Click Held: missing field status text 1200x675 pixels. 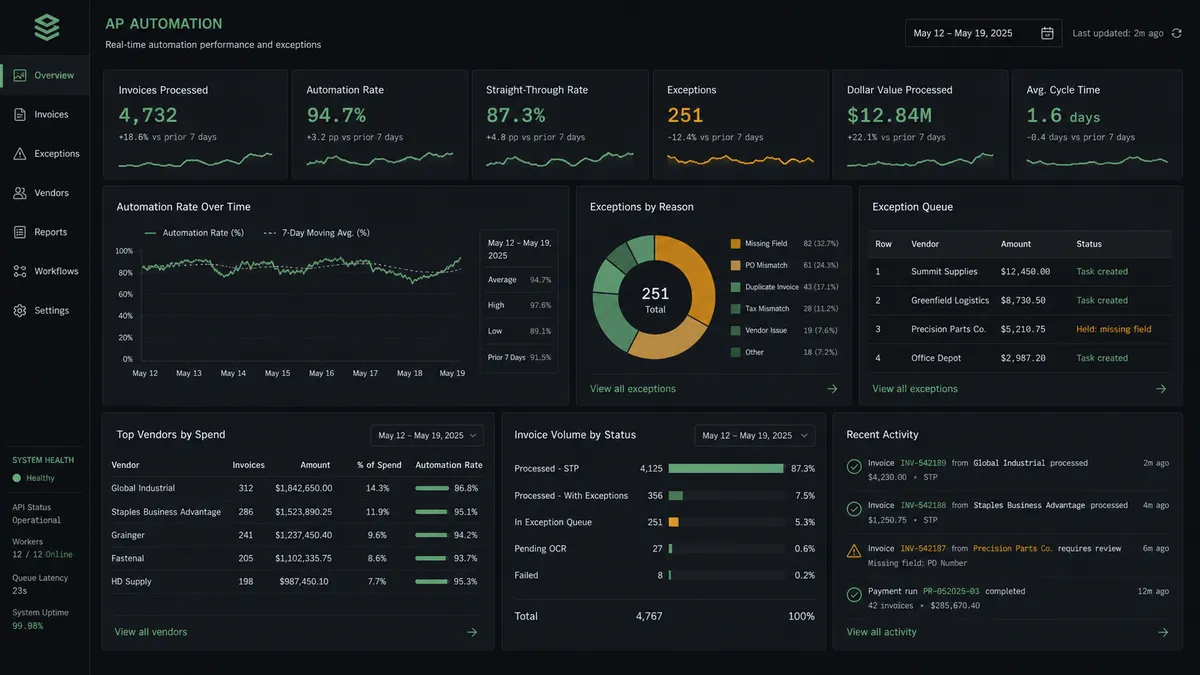pyautogui.click(x=1114, y=329)
